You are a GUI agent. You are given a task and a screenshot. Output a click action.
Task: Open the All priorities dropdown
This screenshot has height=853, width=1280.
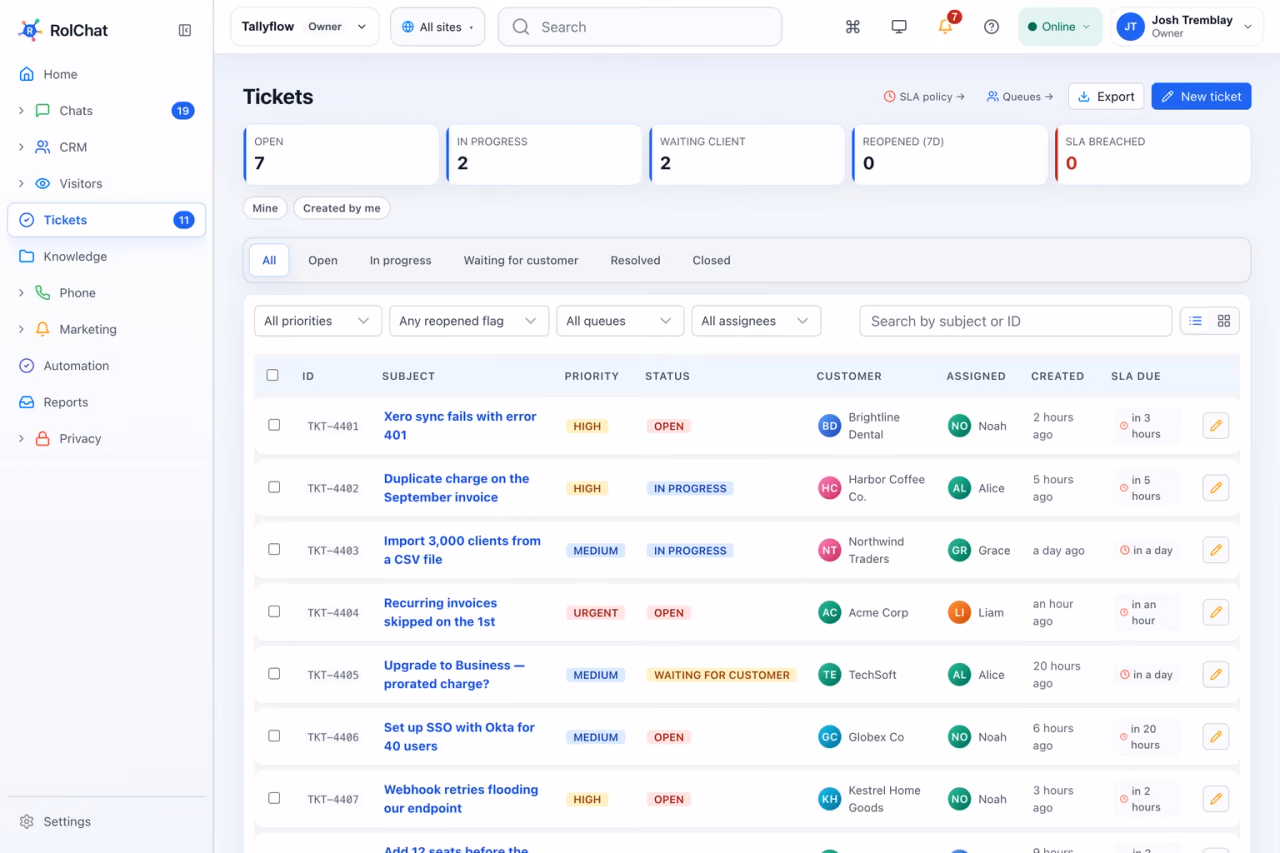coord(318,321)
